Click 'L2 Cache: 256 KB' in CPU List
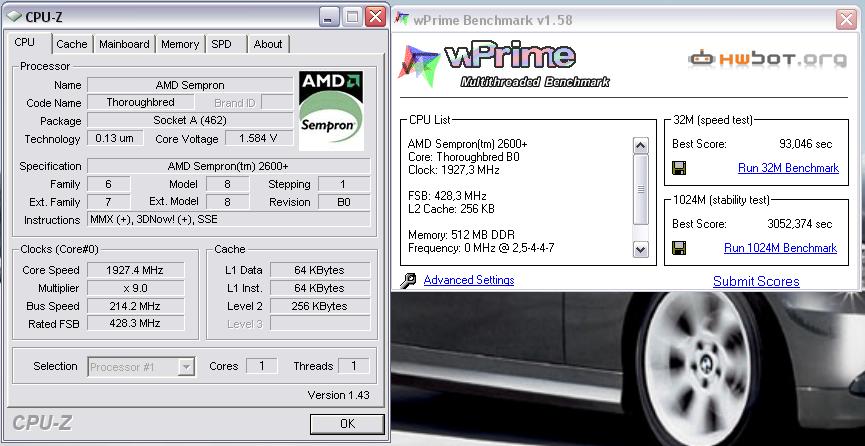Image resolution: width=865 pixels, height=446 pixels. 451,209
